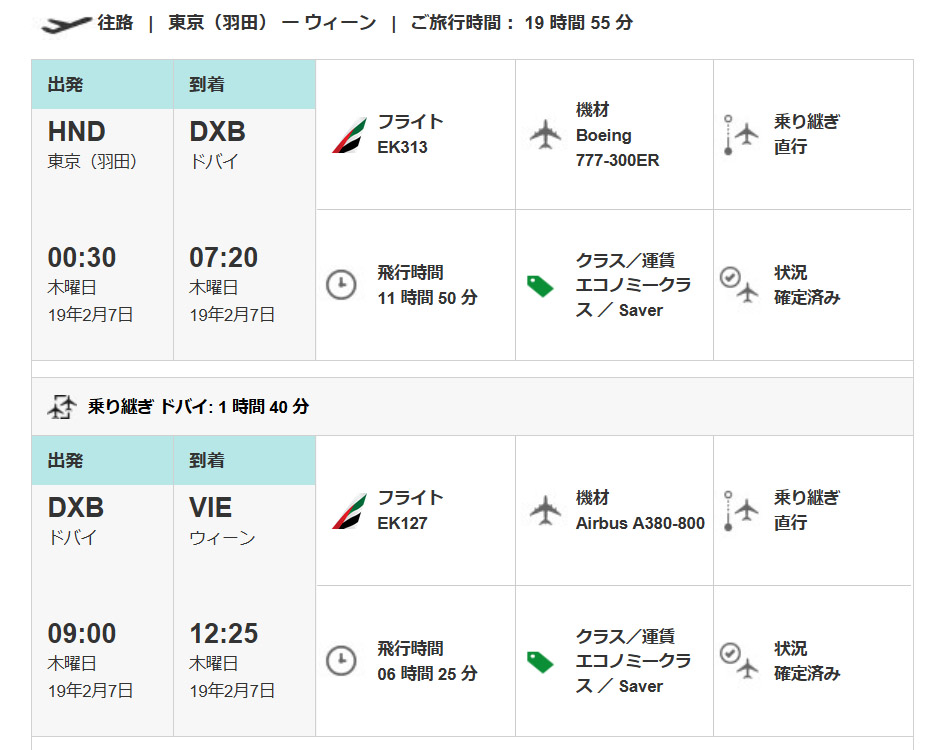
Task: Click Emirates logo next to flight EK313
Action: 349,135
